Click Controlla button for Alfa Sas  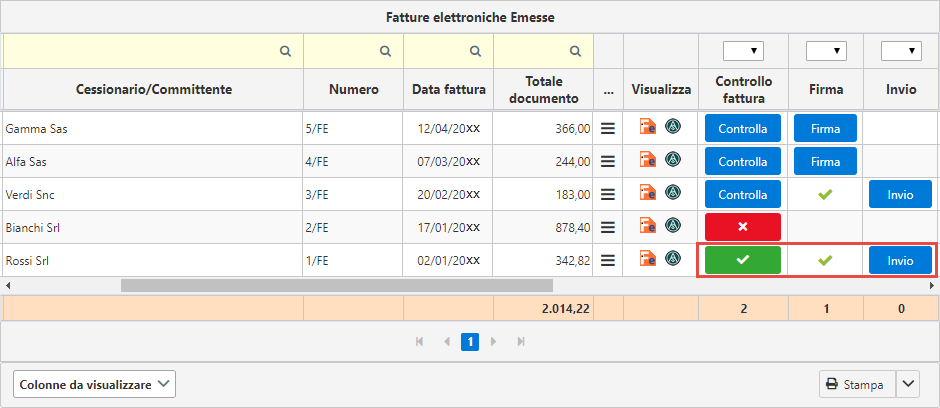pos(743,161)
